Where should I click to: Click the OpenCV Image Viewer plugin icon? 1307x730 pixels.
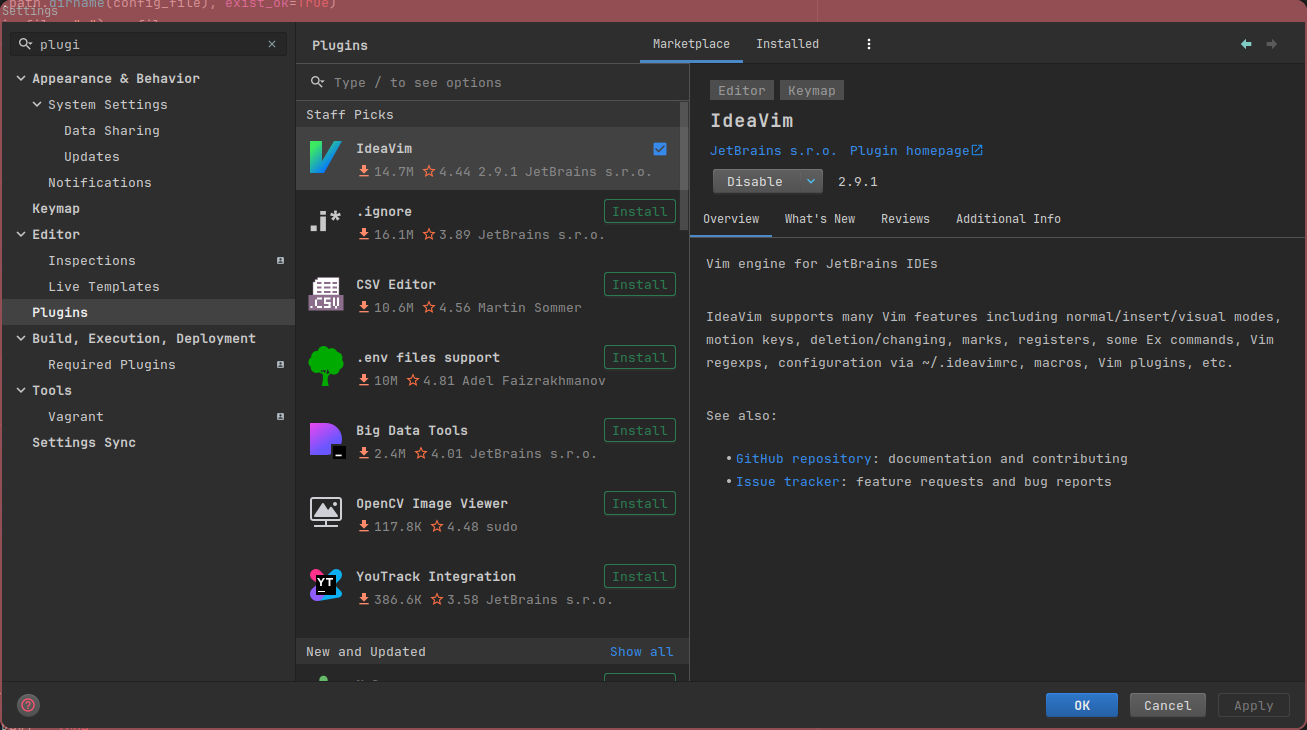coord(325,512)
